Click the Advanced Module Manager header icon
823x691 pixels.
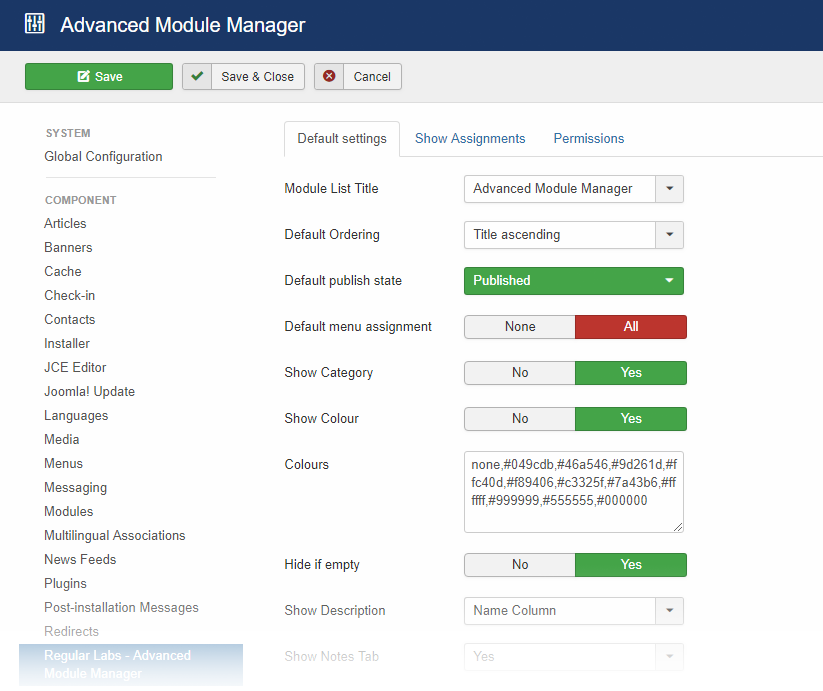(x=35, y=24)
